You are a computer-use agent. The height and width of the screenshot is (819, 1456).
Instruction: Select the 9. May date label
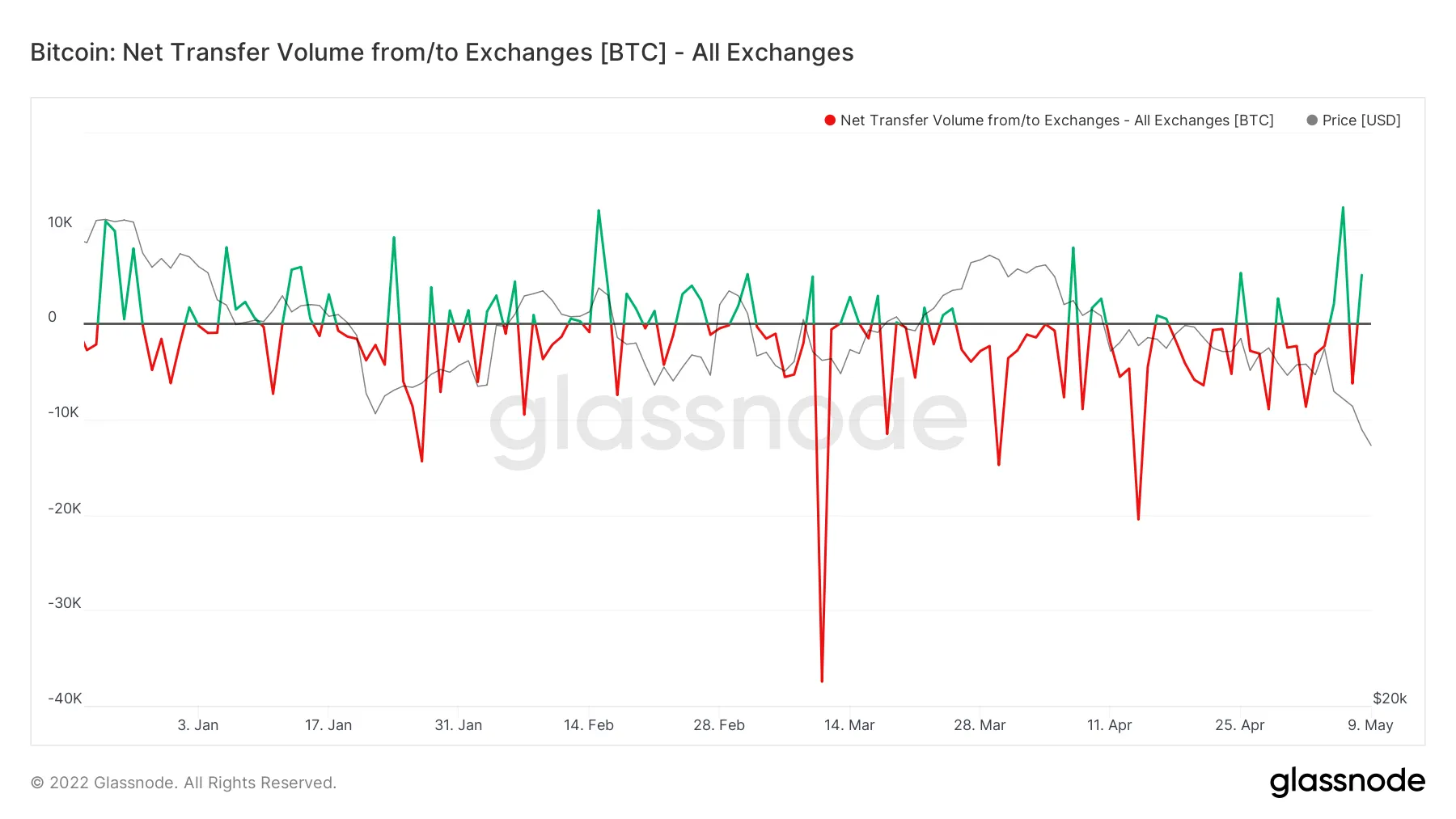(1370, 725)
